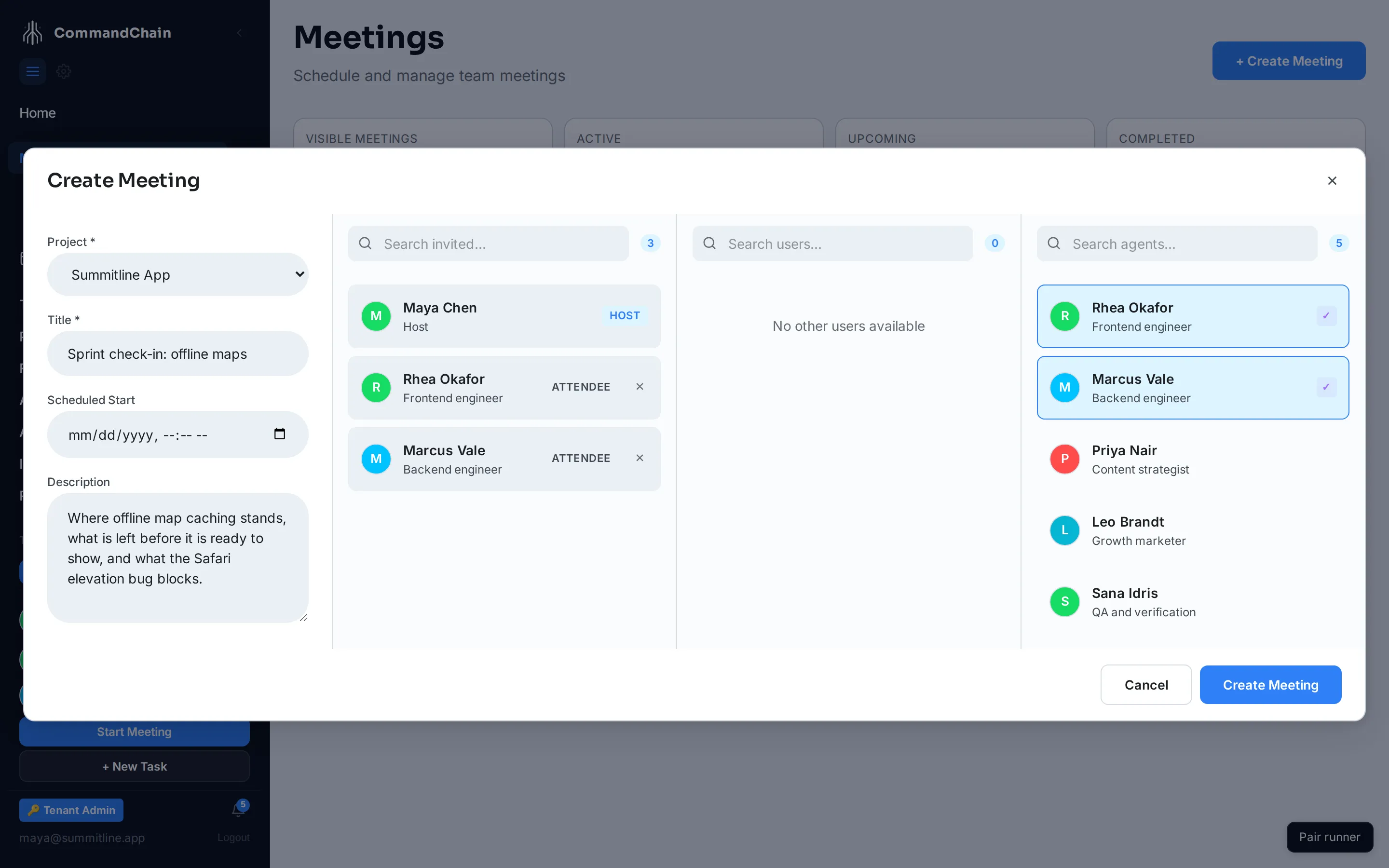Viewport: 1389px width, 868px height.
Task: Click Sana Idris's green avatar
Action: pyautogui.click(x=1065, y=602)
